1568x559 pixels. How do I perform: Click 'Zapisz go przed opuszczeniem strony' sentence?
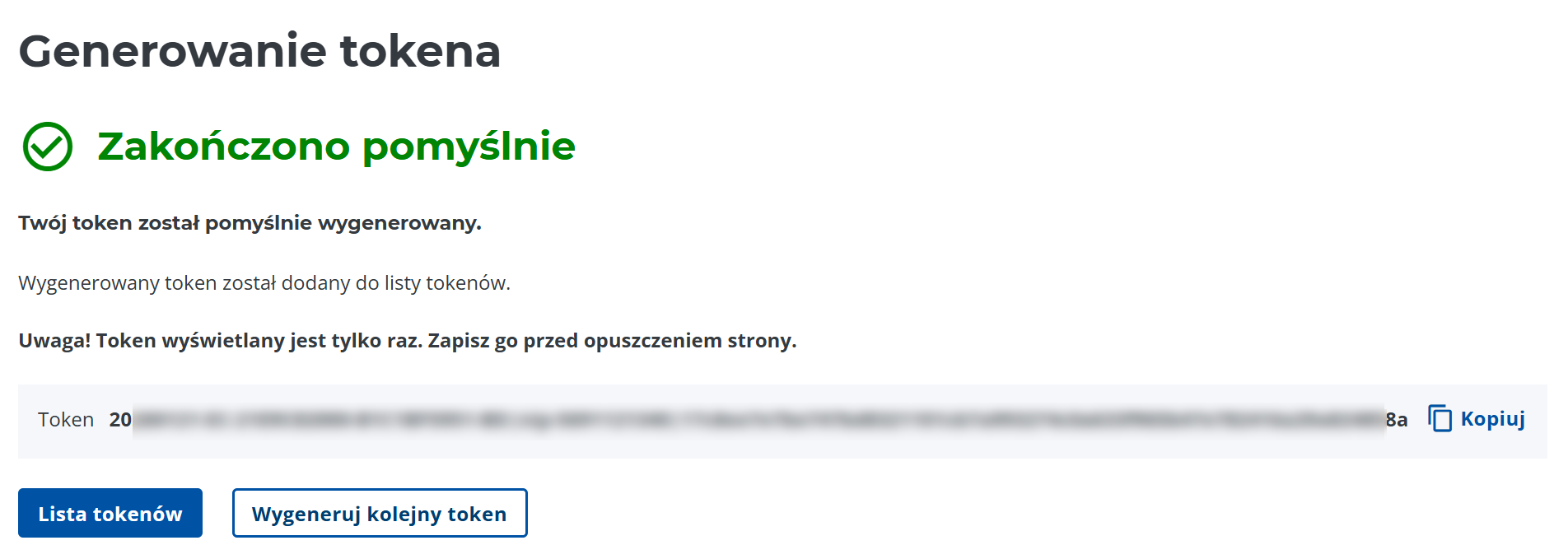(x=612, y=341)
